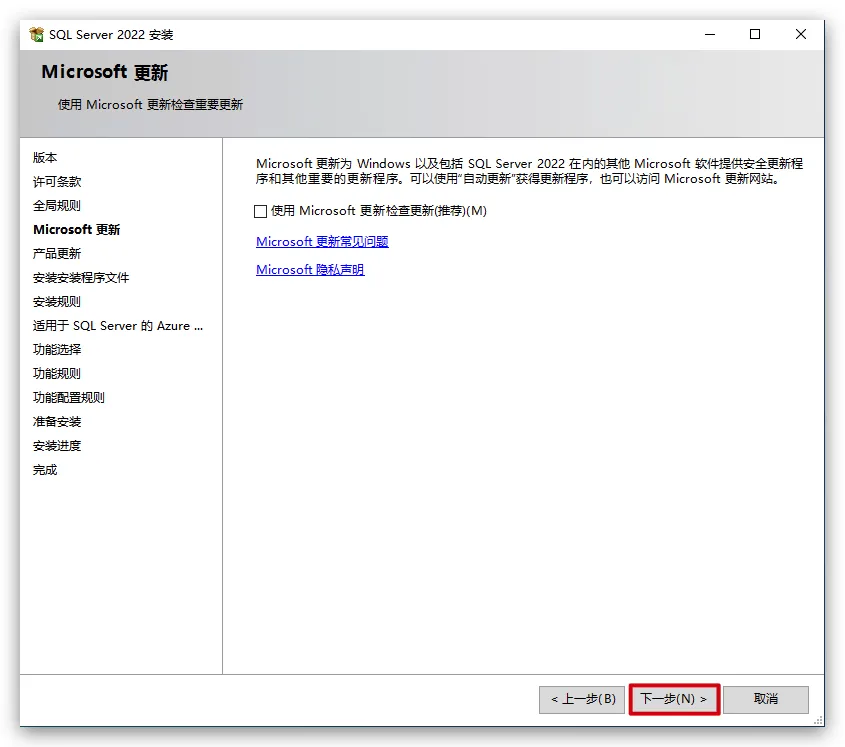Select the 版本 step in sidebar
The width and height of the screenshot is (845, 747).
click(45, 157)
